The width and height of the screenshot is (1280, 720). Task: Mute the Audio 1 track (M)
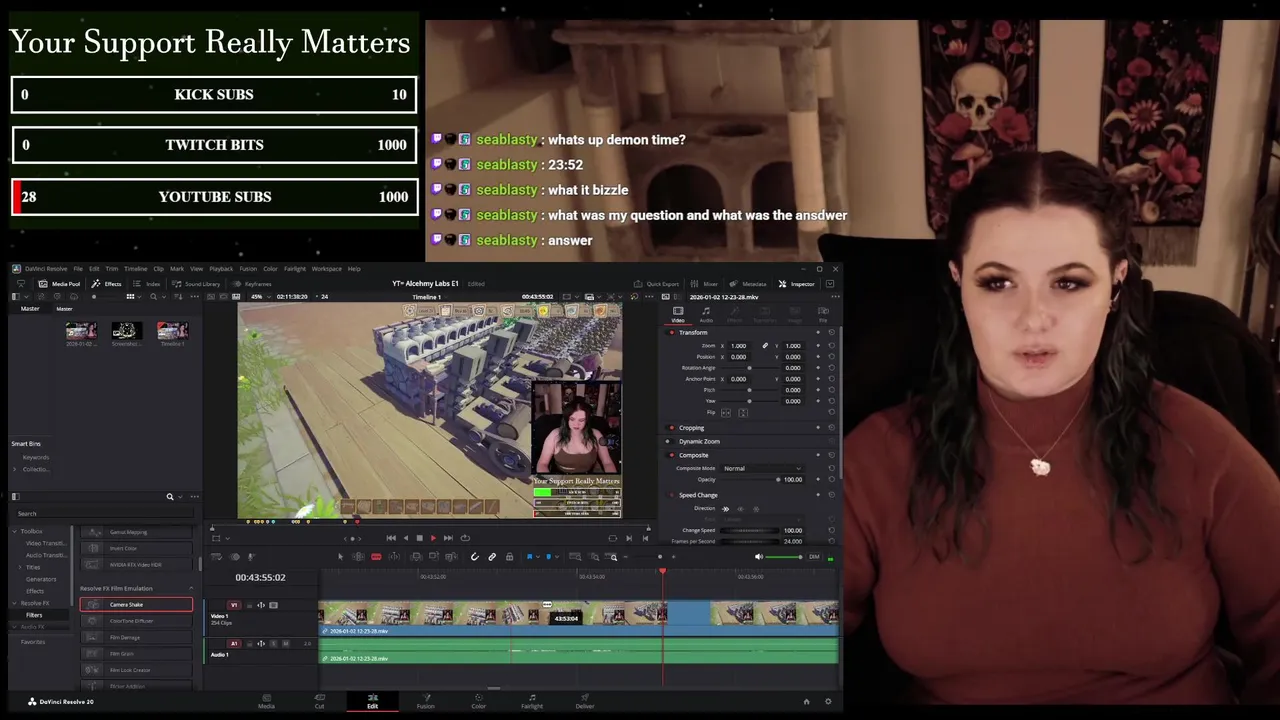(285, 644)
